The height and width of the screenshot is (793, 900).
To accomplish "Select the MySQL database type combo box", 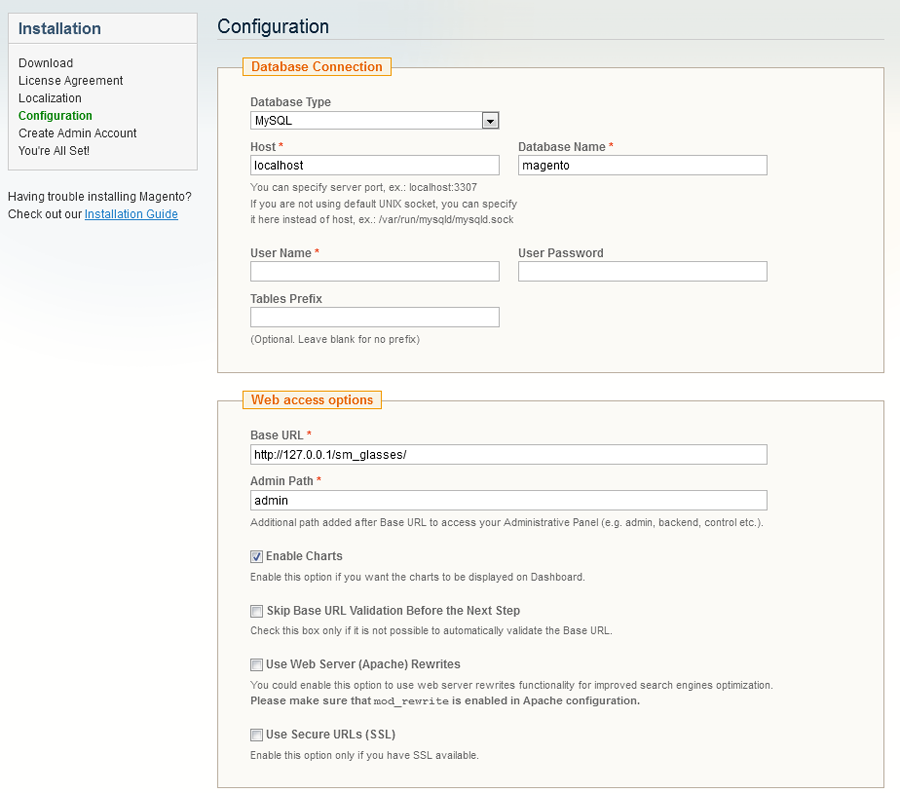I will point(374,120).
